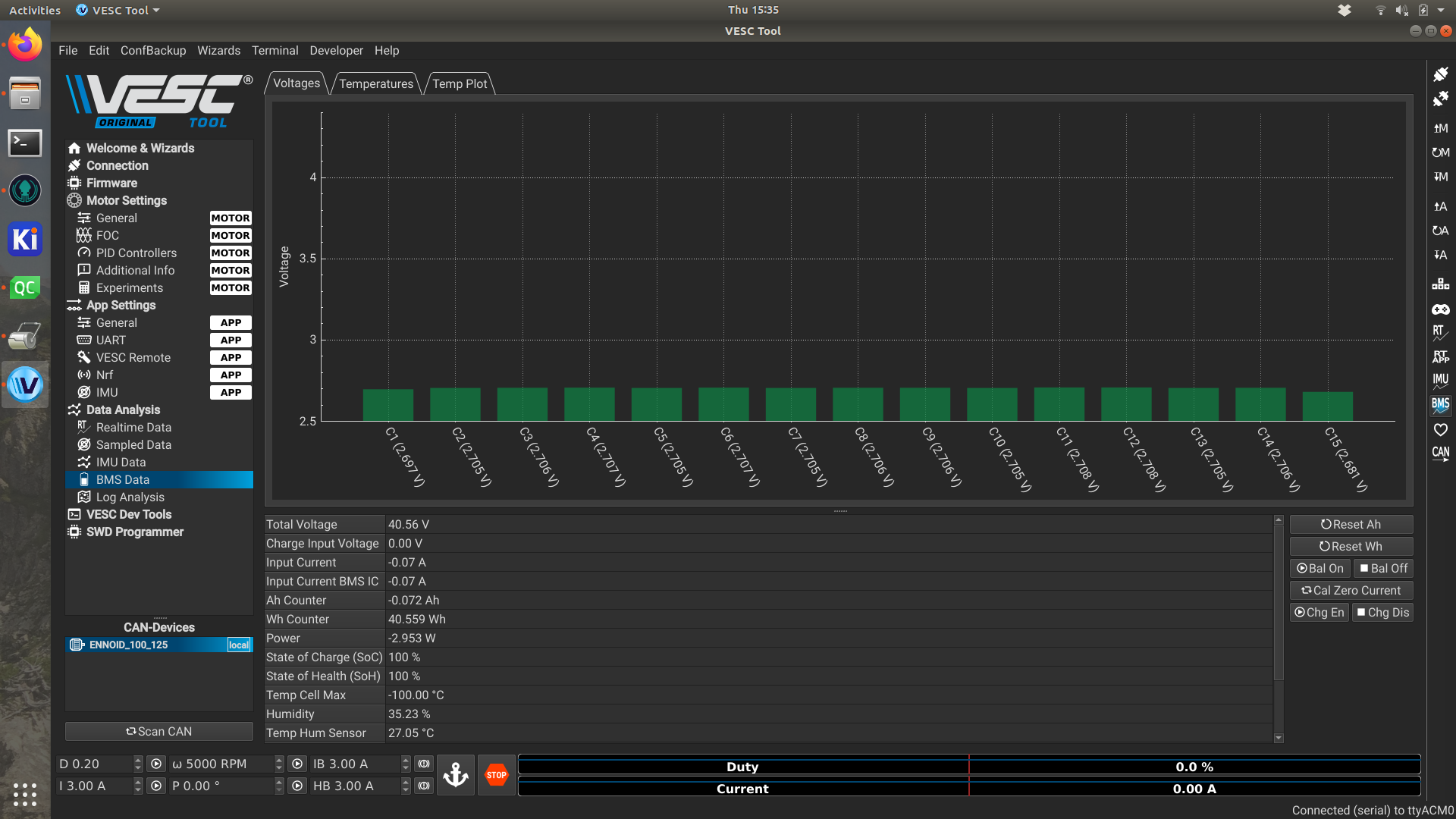Run current I 3.00 A play button
Screen dimensions: 1456x819
click(156, 786)
